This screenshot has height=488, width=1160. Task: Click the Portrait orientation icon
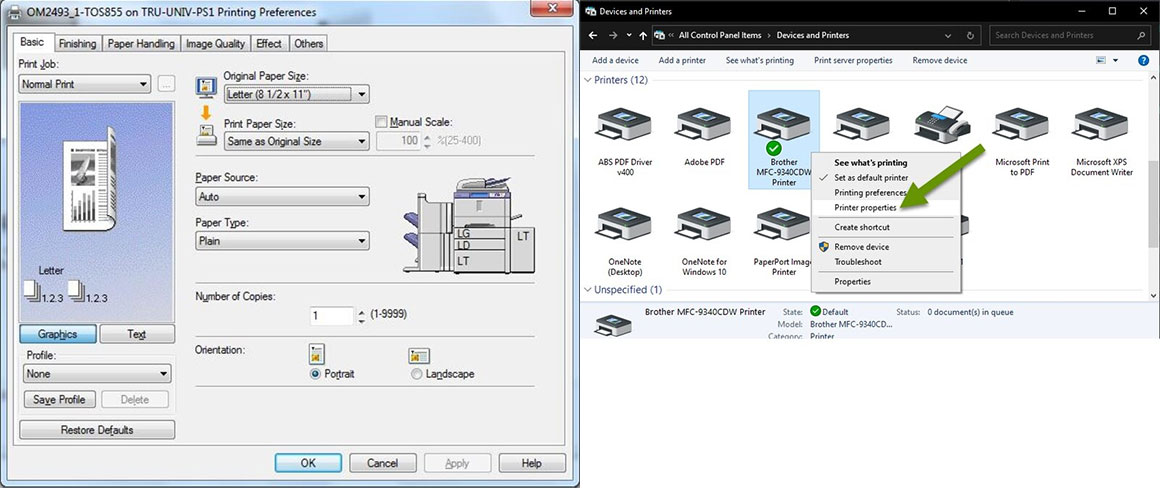[x=317, y=353]
